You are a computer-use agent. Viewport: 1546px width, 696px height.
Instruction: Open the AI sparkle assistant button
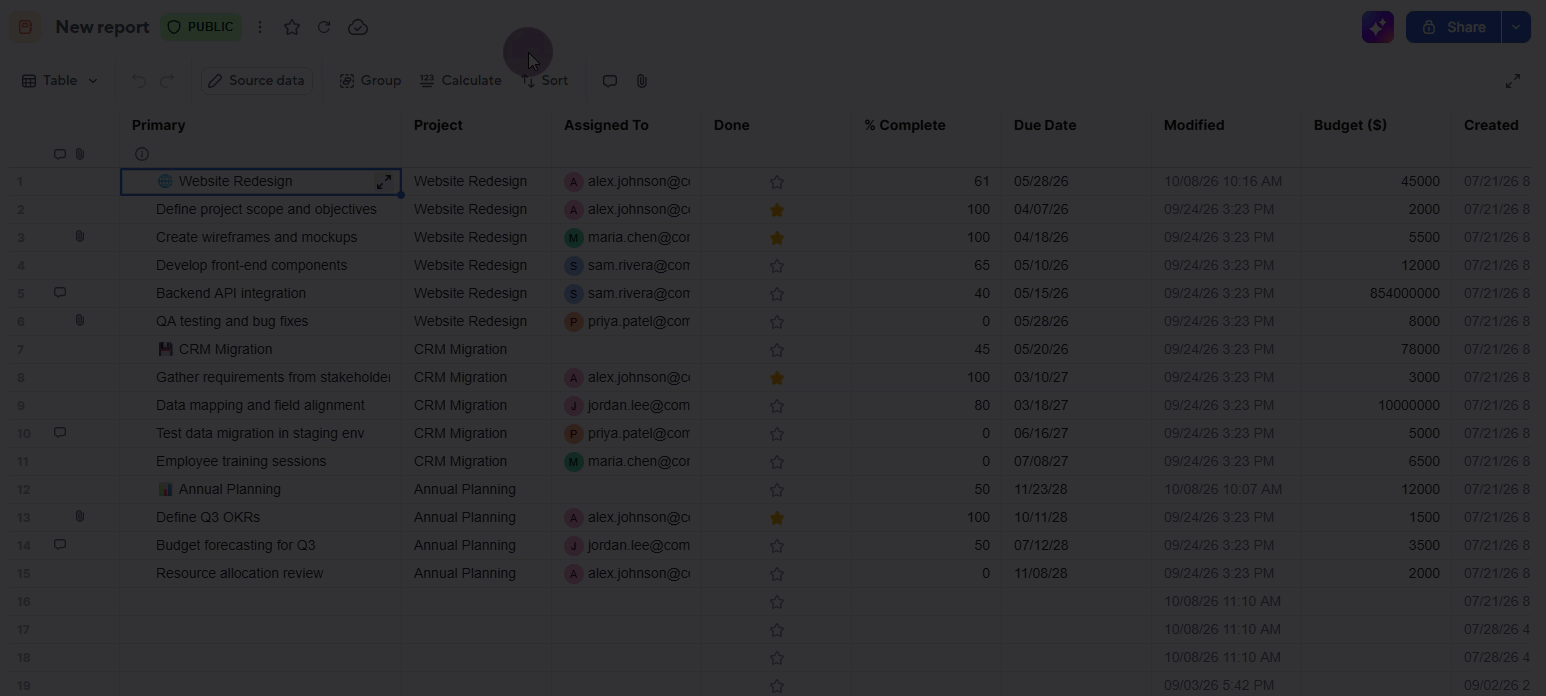coord(1378,27)
